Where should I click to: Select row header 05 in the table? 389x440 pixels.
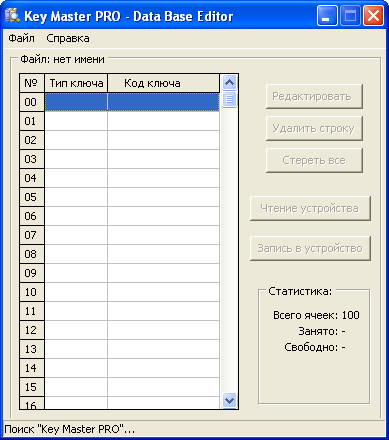(32, 197)
